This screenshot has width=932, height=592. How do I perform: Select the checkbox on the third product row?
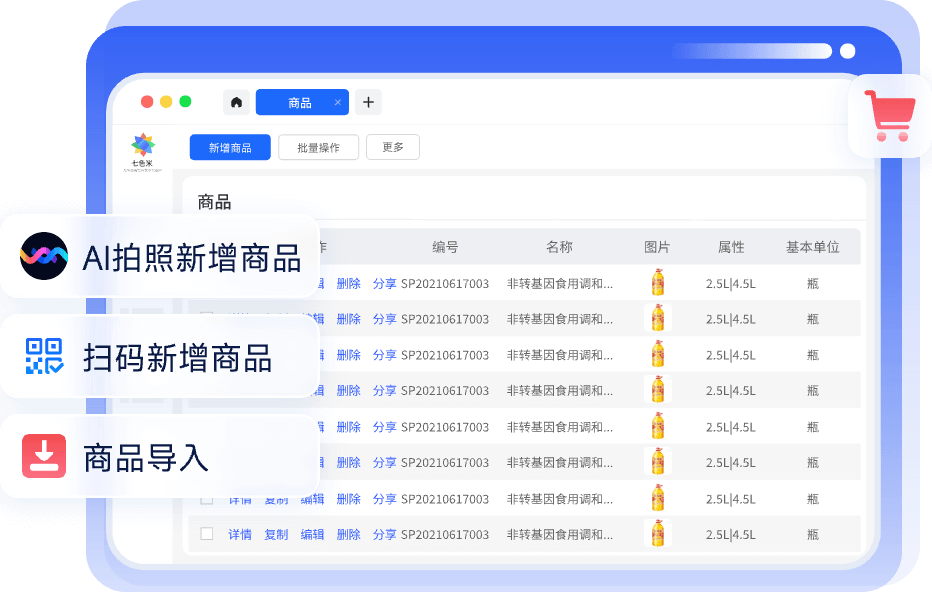click(x=206, y=354)
